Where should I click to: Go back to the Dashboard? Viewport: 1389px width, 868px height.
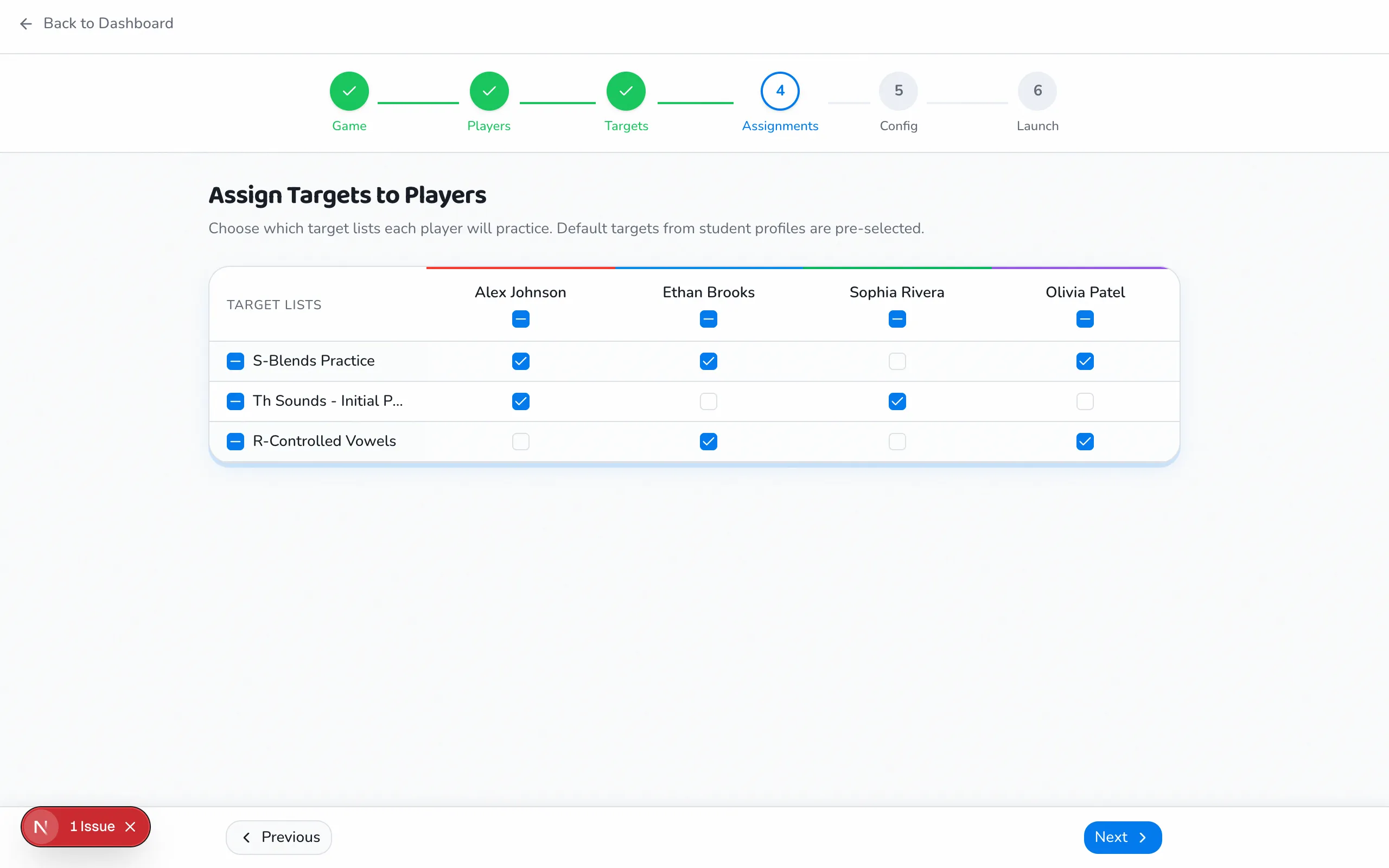tap(96, 23)
